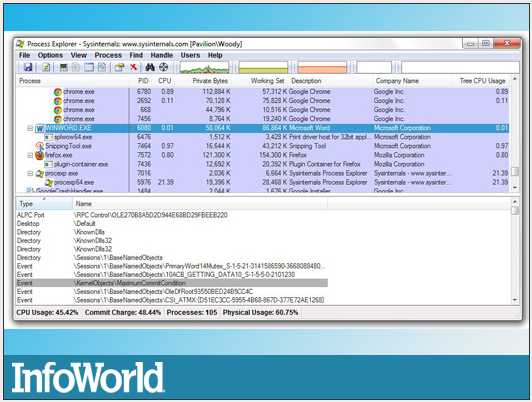Click the SnippingTool.exe scissors icon
Viewport: 532px width, 402px height.
(40, 146)
